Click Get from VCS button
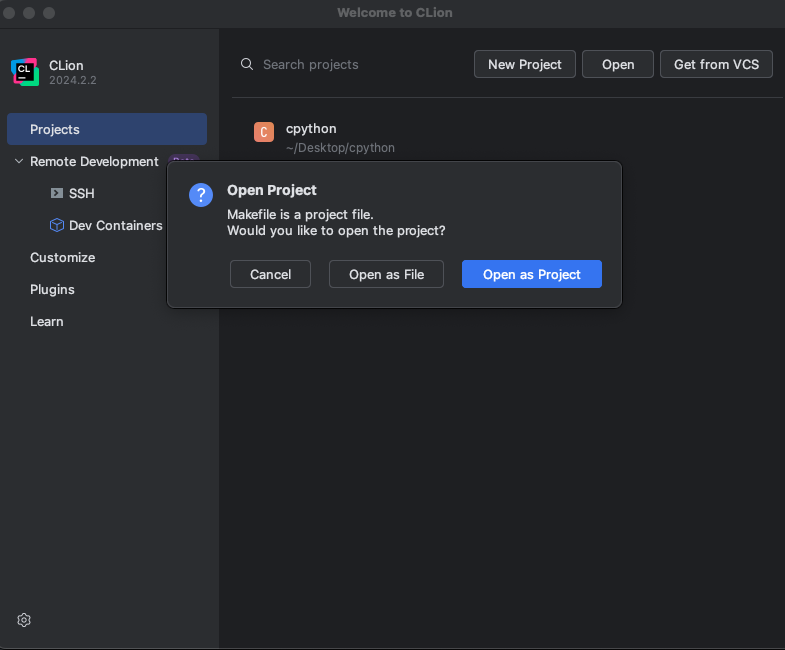The width and height of the screenshot is (785, 650). click(x=715, y=64)
